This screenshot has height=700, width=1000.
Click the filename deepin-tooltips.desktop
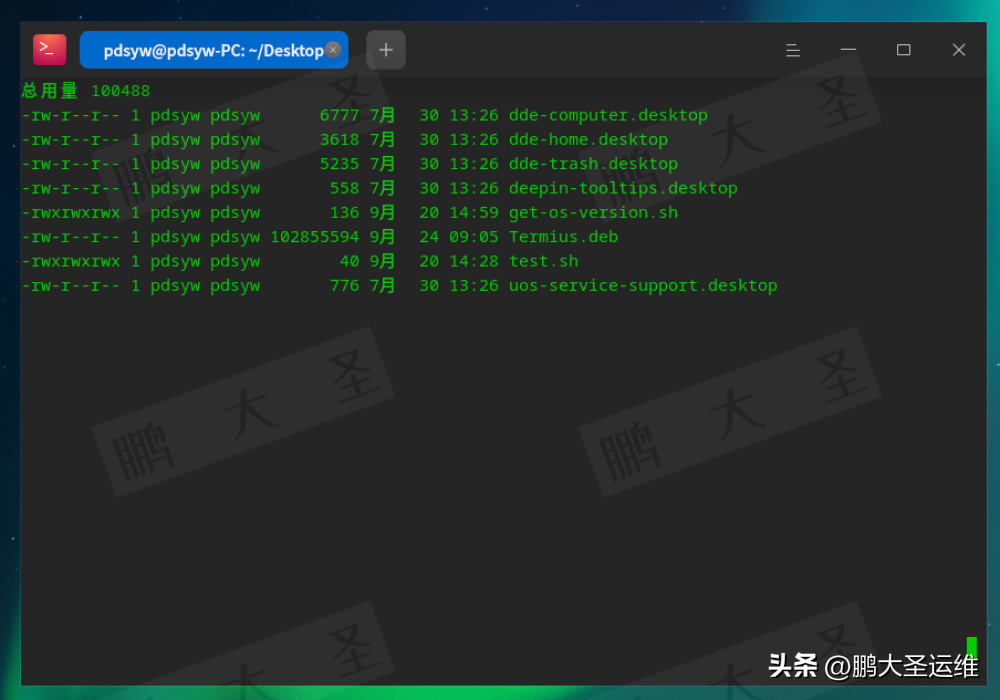[623, 188]
